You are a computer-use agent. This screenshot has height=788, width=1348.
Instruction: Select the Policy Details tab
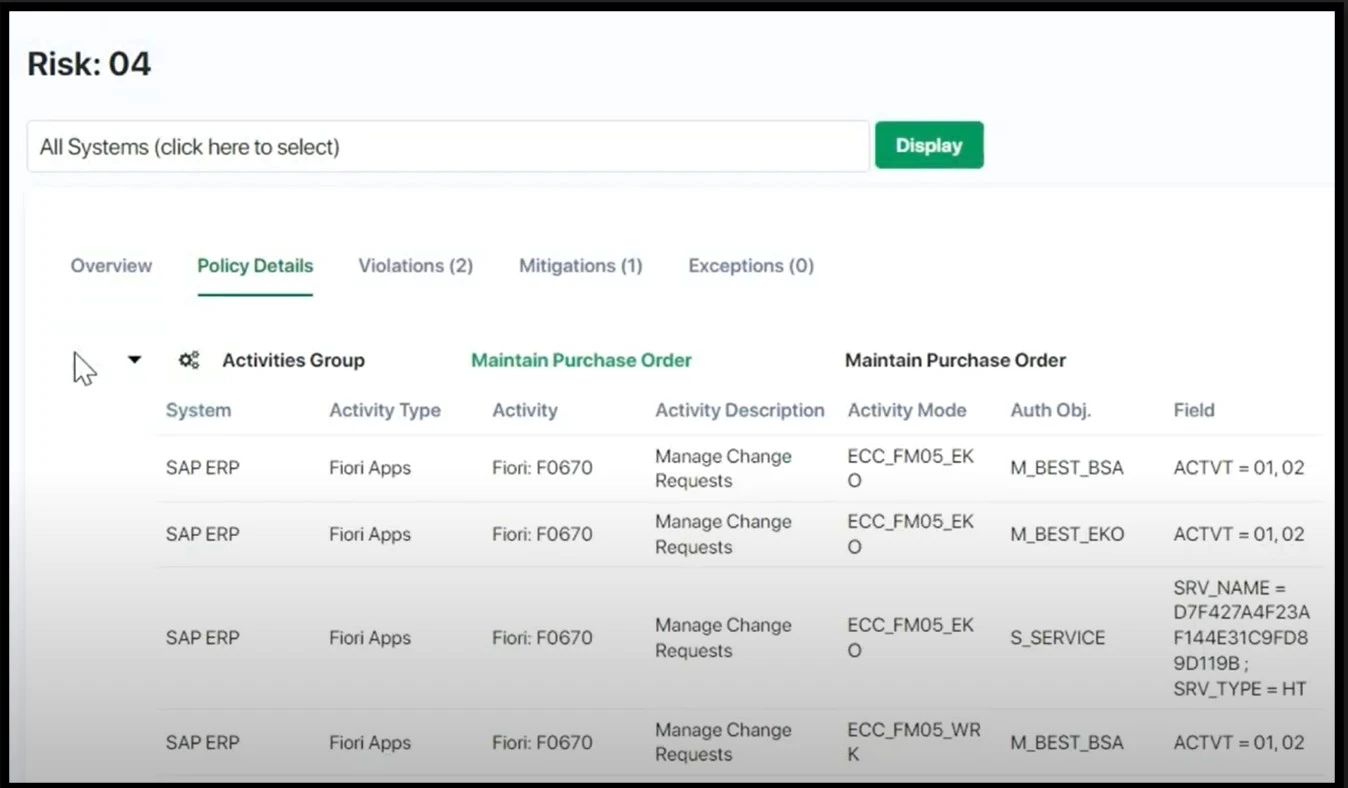point(255,265)
